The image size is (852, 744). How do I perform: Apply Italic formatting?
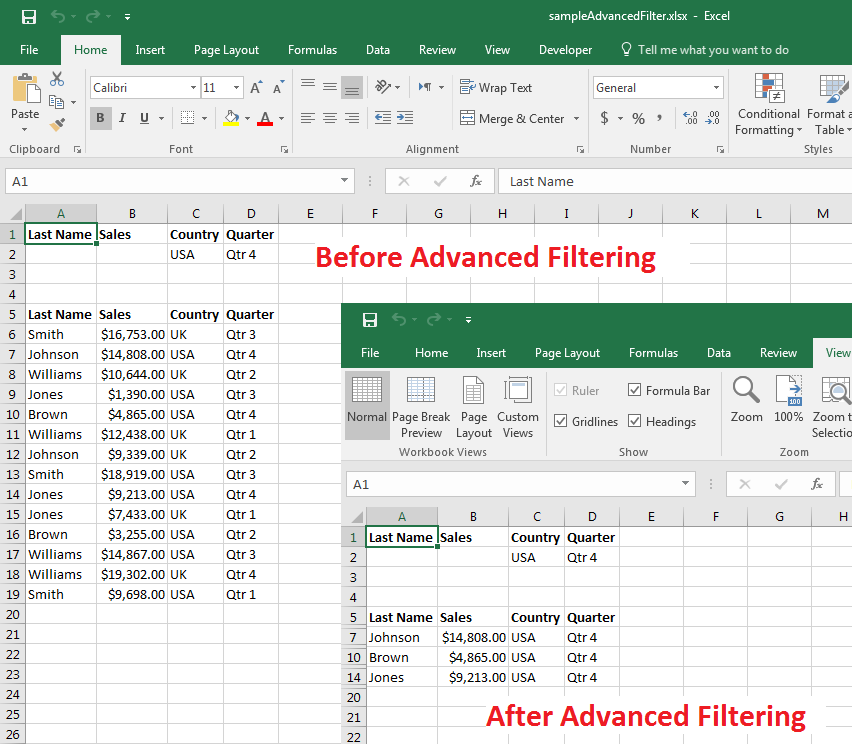122,118
